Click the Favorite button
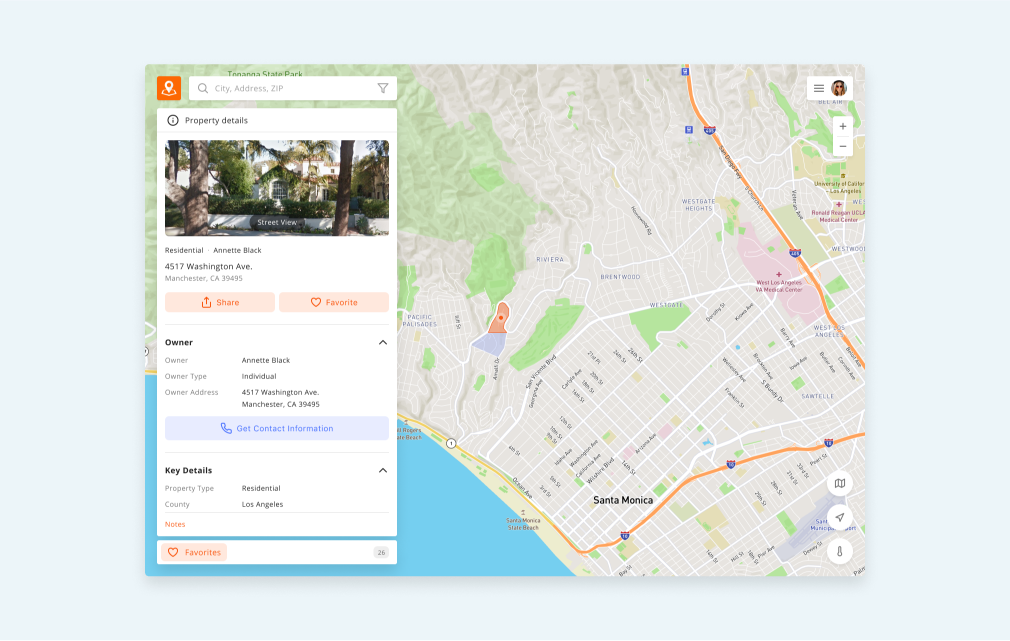 pos(334,302)
